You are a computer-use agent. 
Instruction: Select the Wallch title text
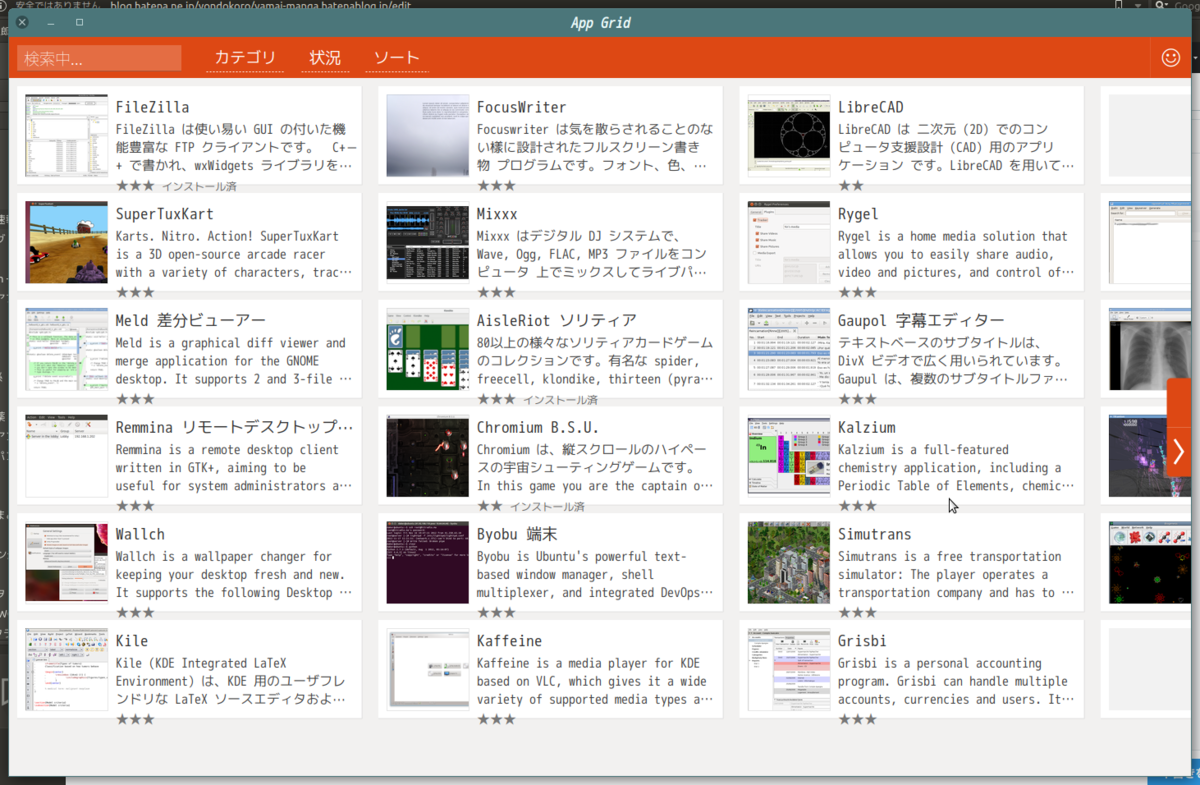click(140, 534)
